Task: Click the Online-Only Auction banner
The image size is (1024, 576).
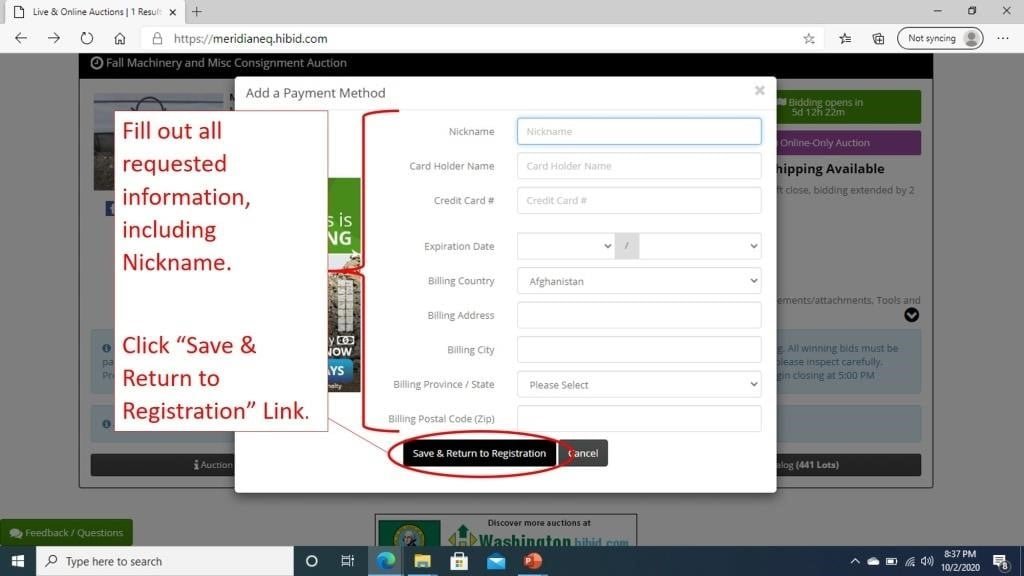Action: coord(848,143)
